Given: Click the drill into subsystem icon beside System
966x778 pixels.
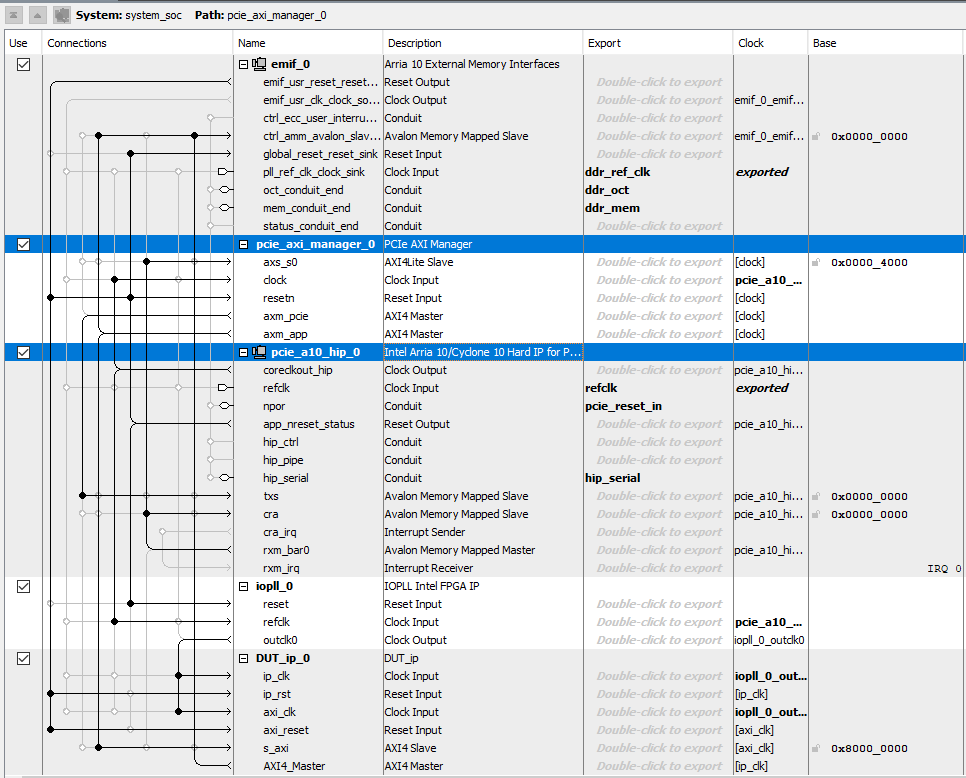Looking at the screenshot, I should tap(62, 15).
